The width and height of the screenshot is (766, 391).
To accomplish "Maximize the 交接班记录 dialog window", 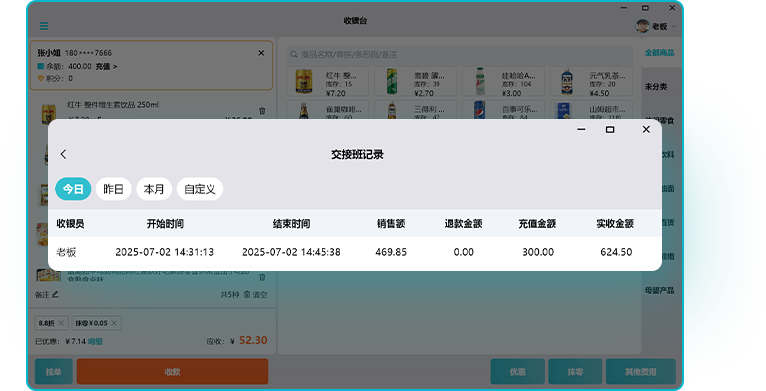I will [x=610, y=130].
